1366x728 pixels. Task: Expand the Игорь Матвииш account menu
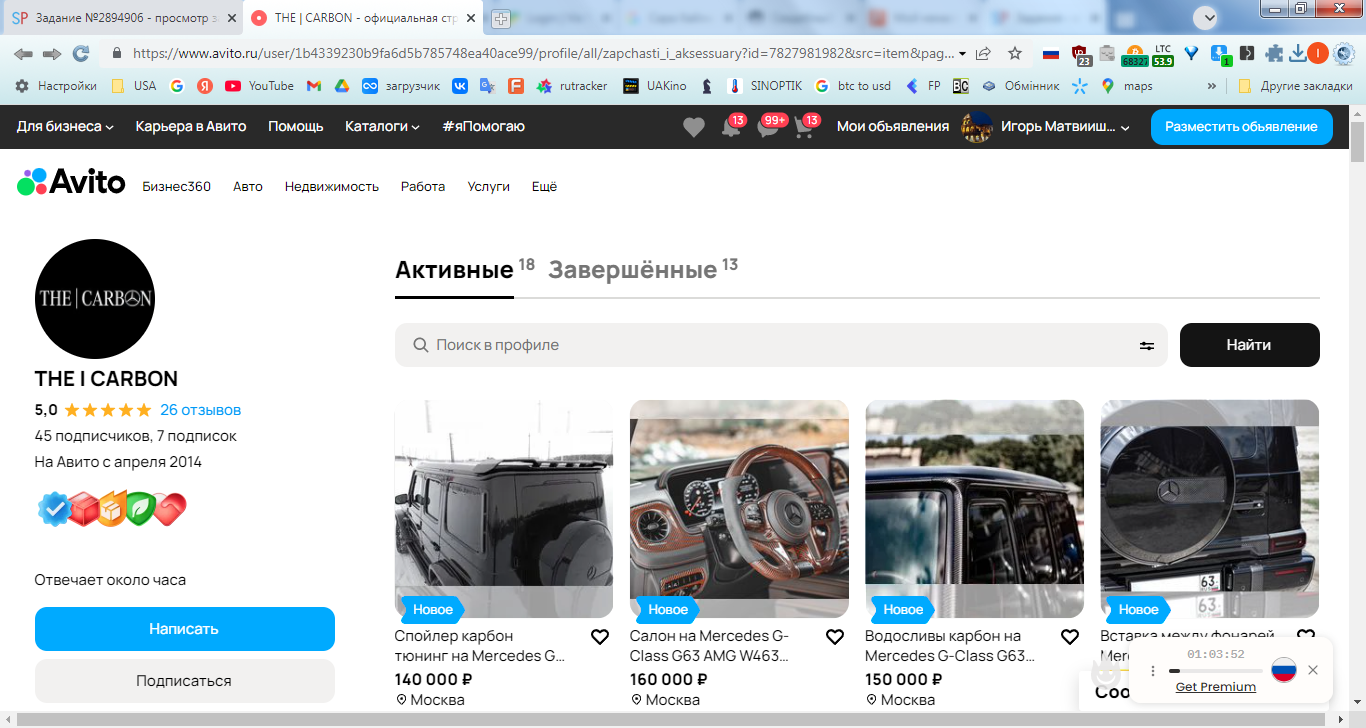pos(1046,127)
